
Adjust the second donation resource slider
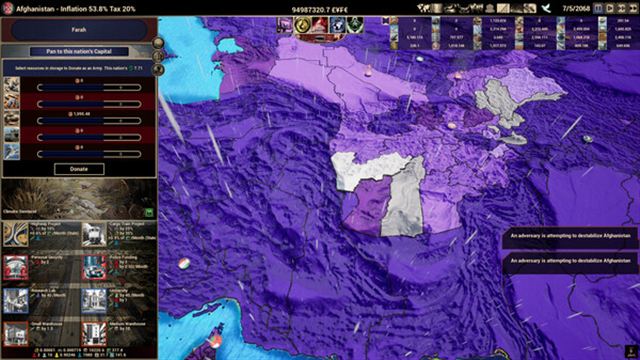[x=89, y=104]
